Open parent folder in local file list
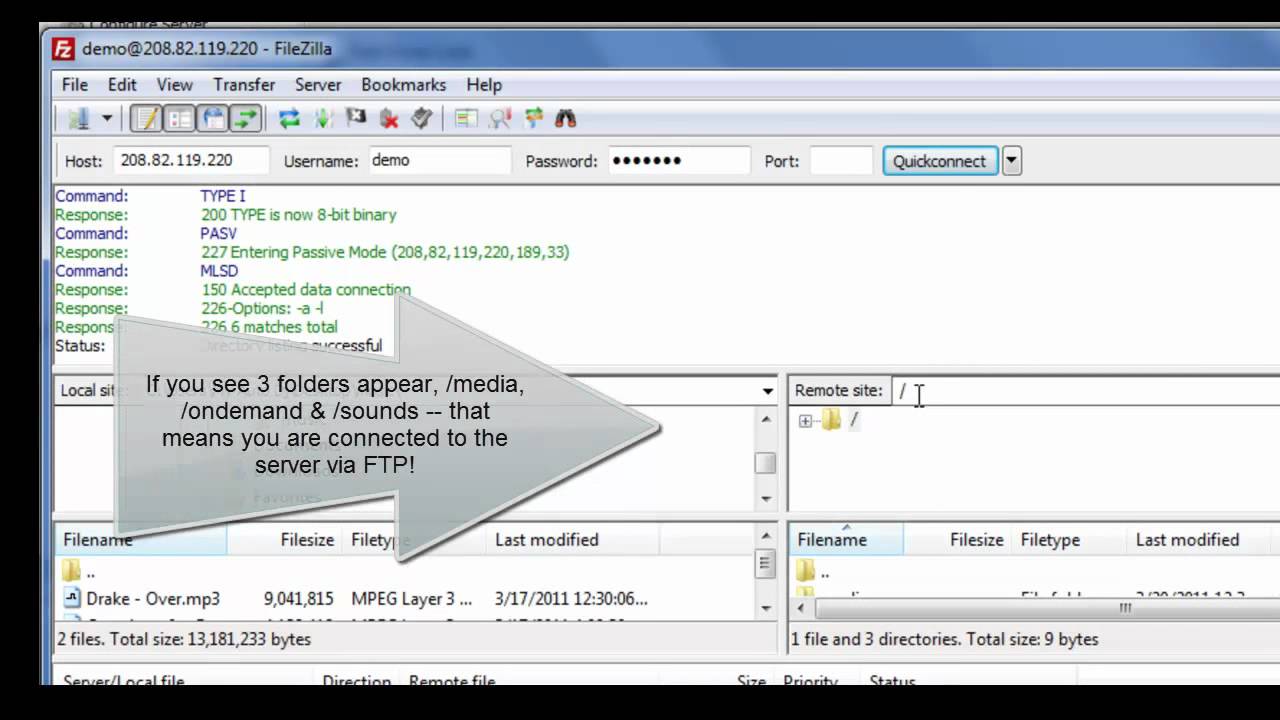1280x720 pixels. [80, 572]
